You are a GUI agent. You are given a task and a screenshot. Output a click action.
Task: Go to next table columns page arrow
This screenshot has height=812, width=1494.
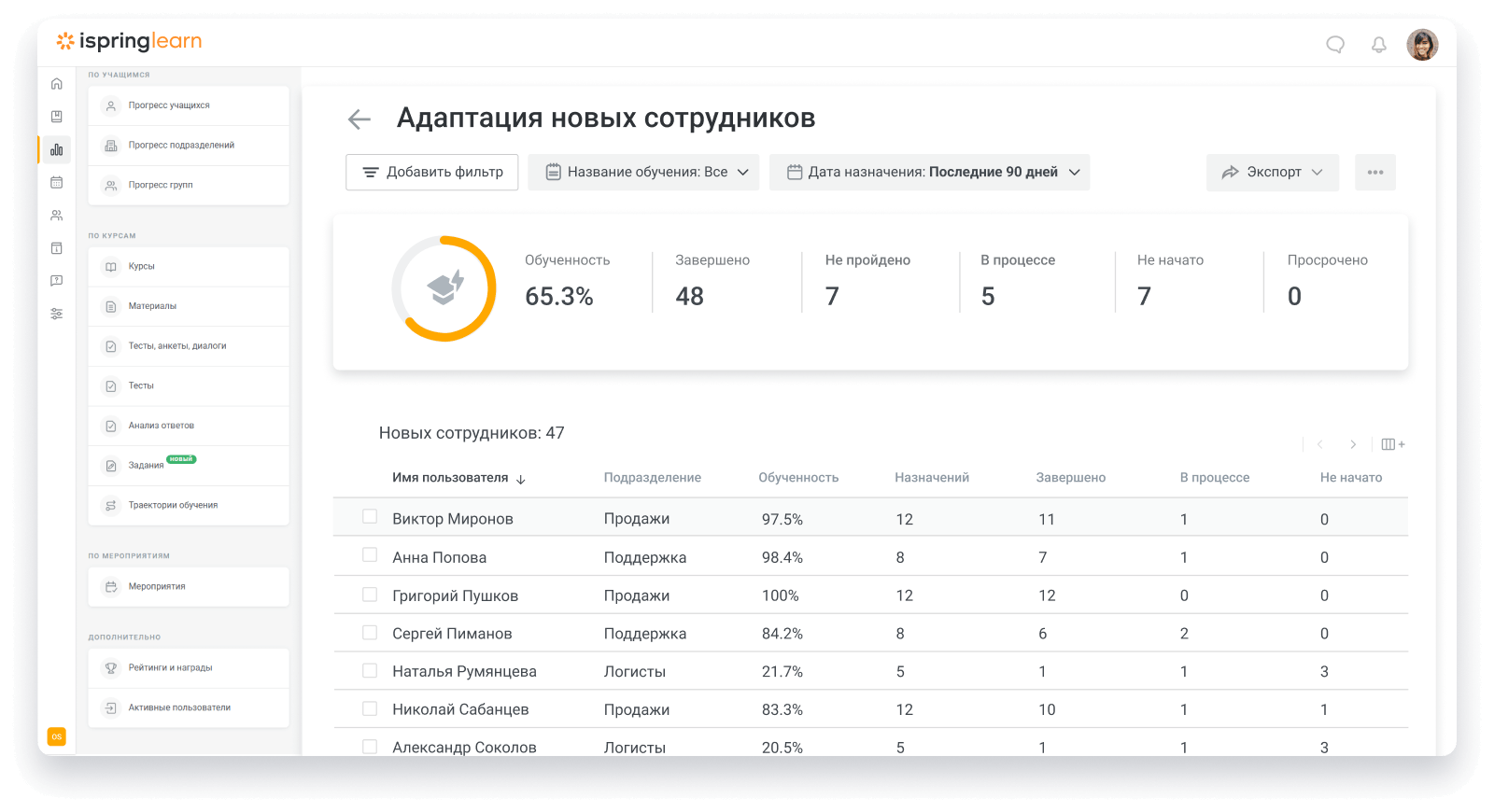pos(1353,444)
